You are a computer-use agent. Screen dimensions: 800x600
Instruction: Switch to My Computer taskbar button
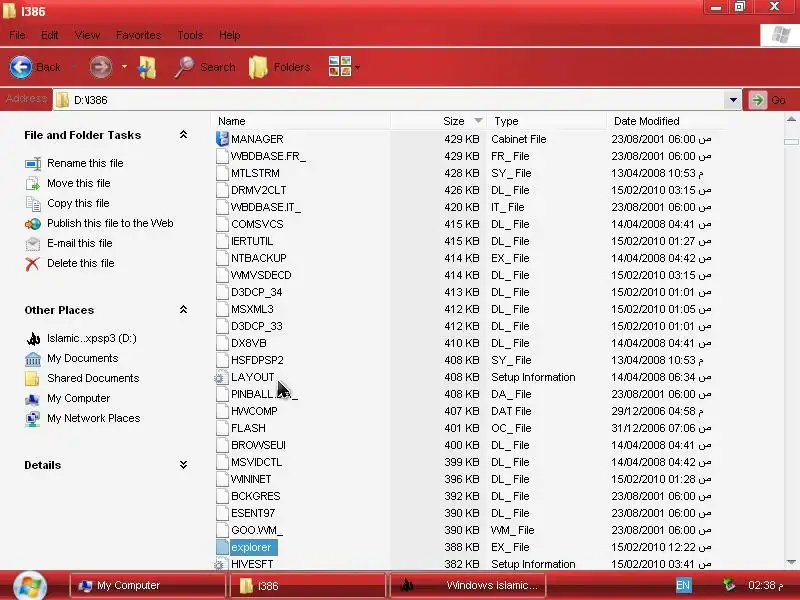click(x=147, y=586)
